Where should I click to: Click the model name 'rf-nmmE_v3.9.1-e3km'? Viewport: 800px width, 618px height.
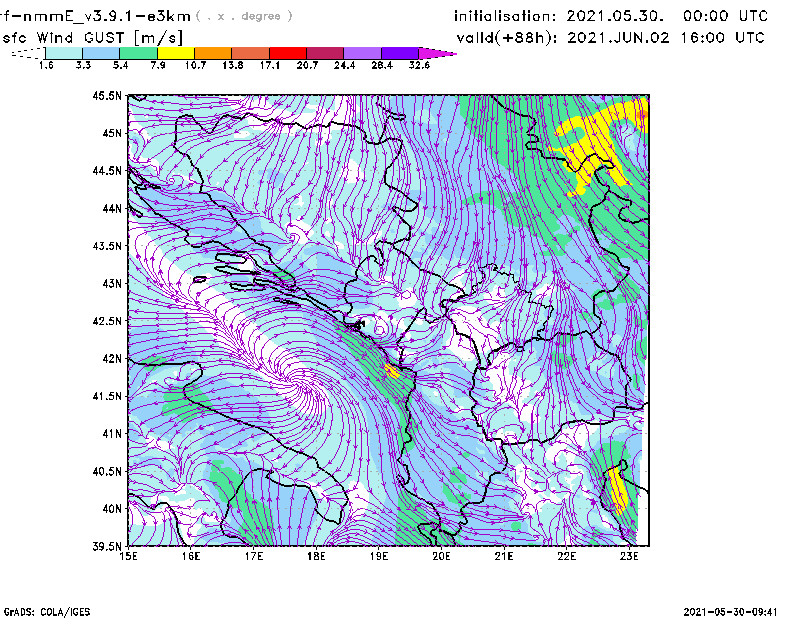95,16
